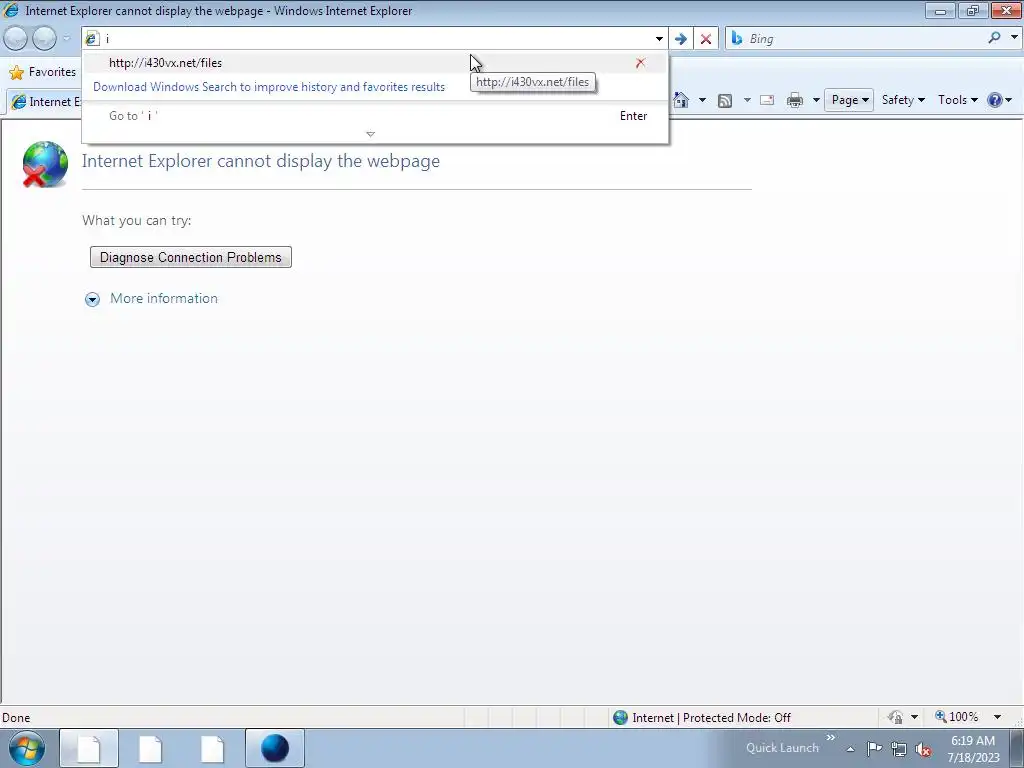Open the zoom level dropdown arrow
1024x768 pixels.
click(997, 717)
